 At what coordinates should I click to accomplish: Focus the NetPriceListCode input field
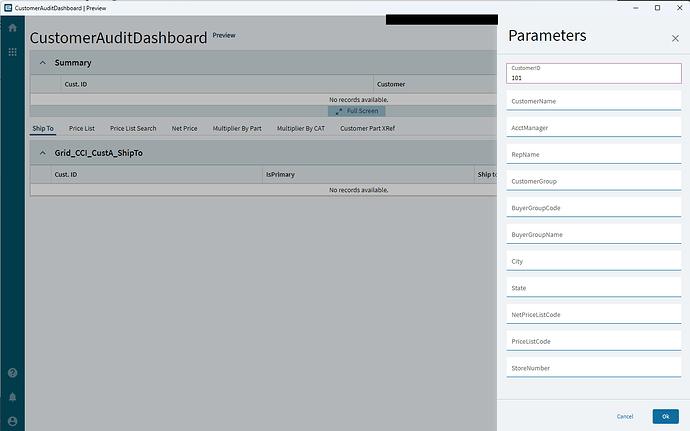(x=594, y=314)
